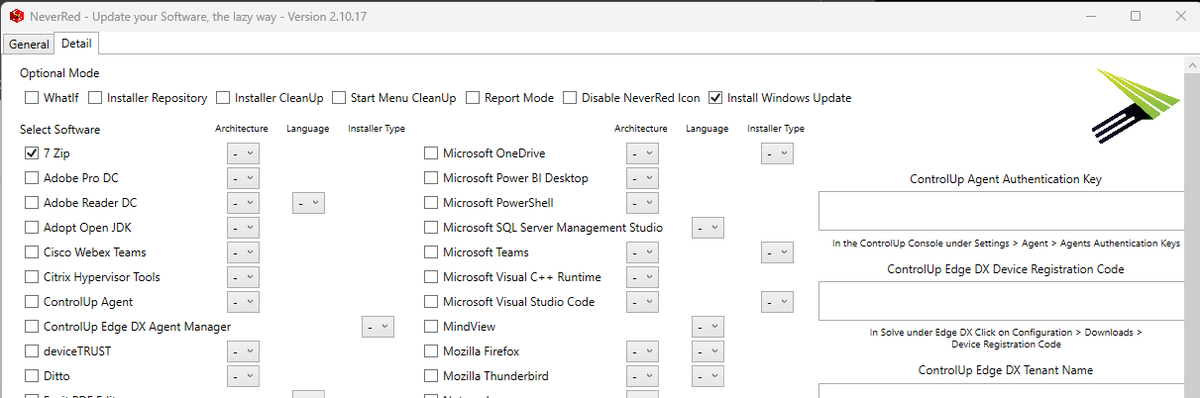Select the deviceTRUST checkbox
Image resolution: width=1200 pixels, height=398 pixels.
32,352
